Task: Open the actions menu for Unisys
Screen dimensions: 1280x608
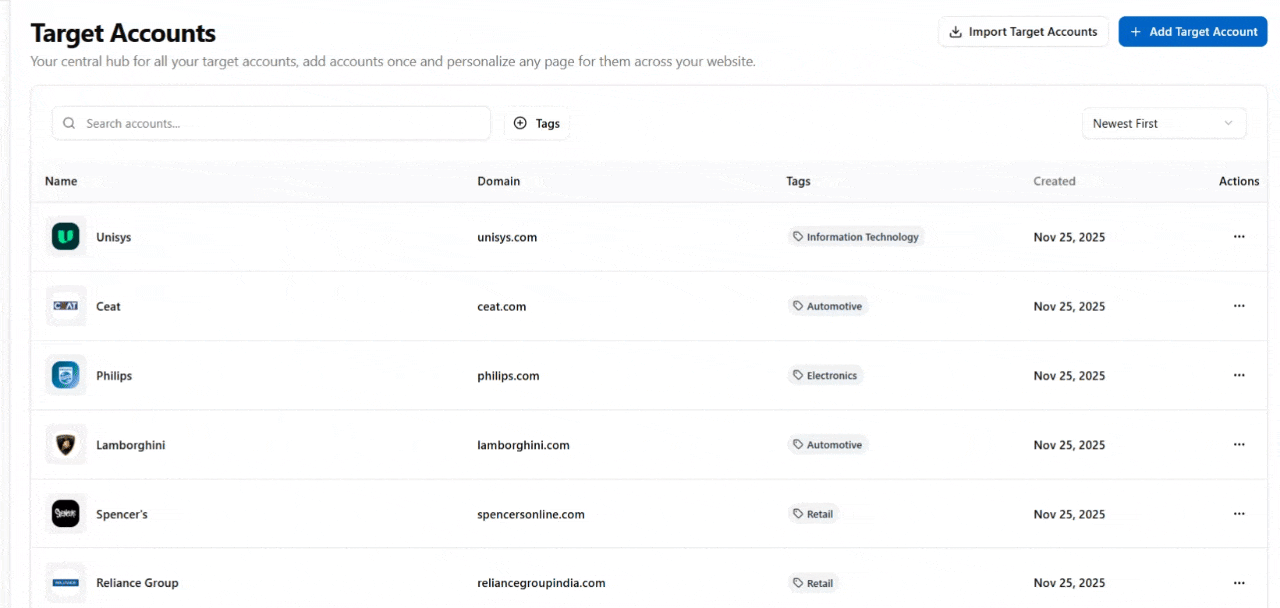Action: click(1239, 237)
